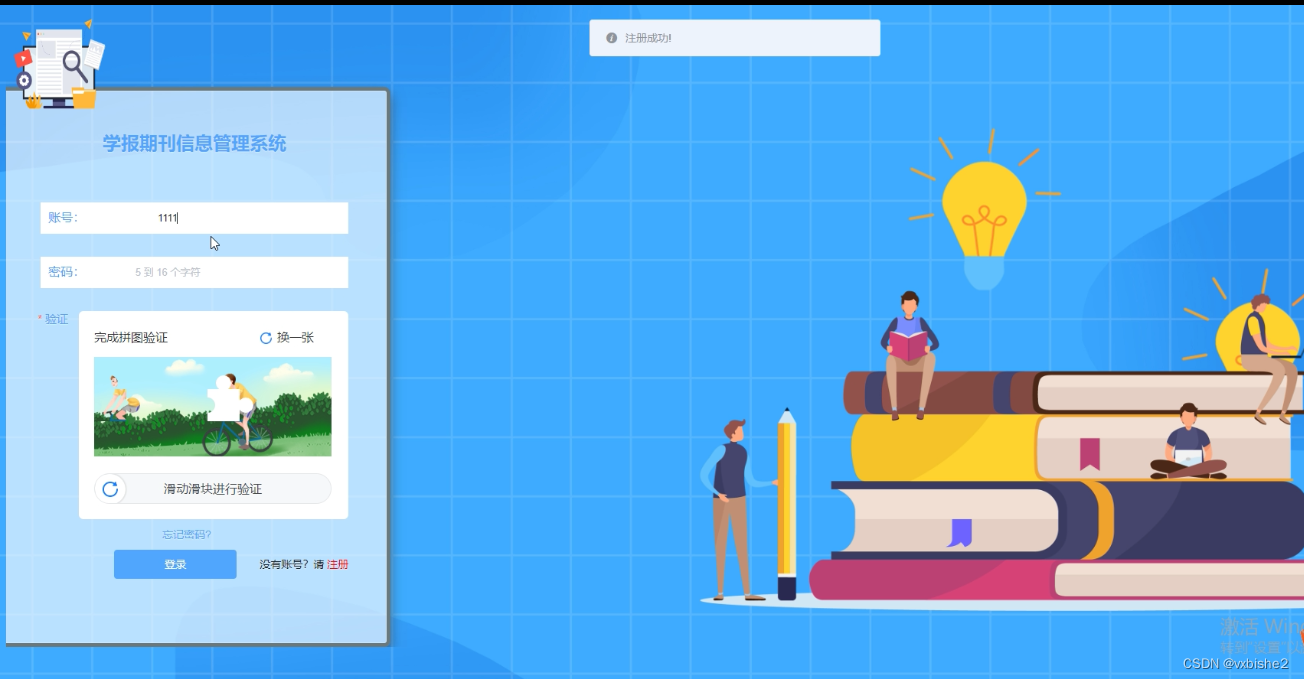Click the 滑动滑块进行验证 slider track
1304x679 pixels.
(213, 489)
